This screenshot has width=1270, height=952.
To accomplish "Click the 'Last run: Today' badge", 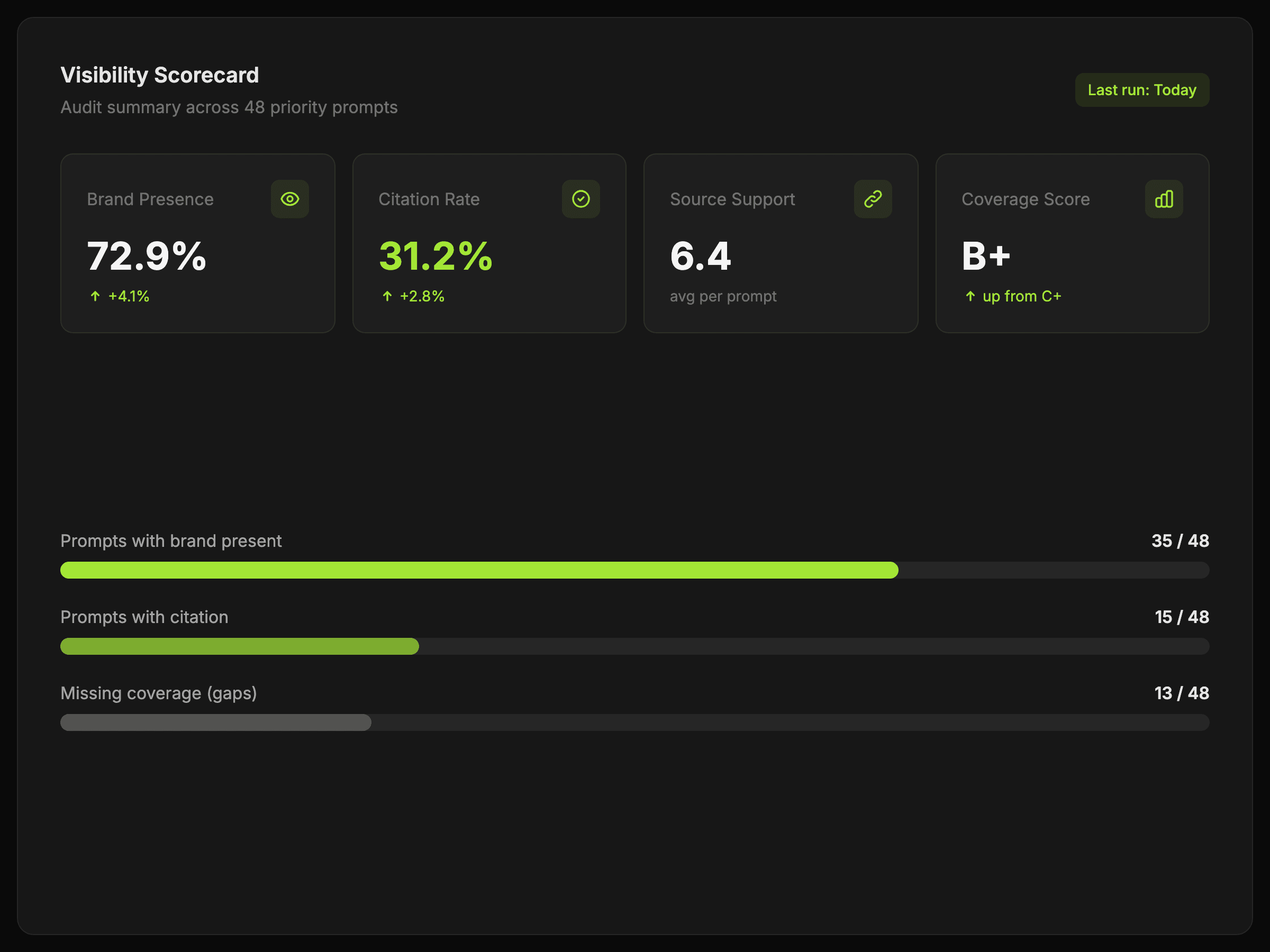I will pyautogui.click(x=1141, y=90).
